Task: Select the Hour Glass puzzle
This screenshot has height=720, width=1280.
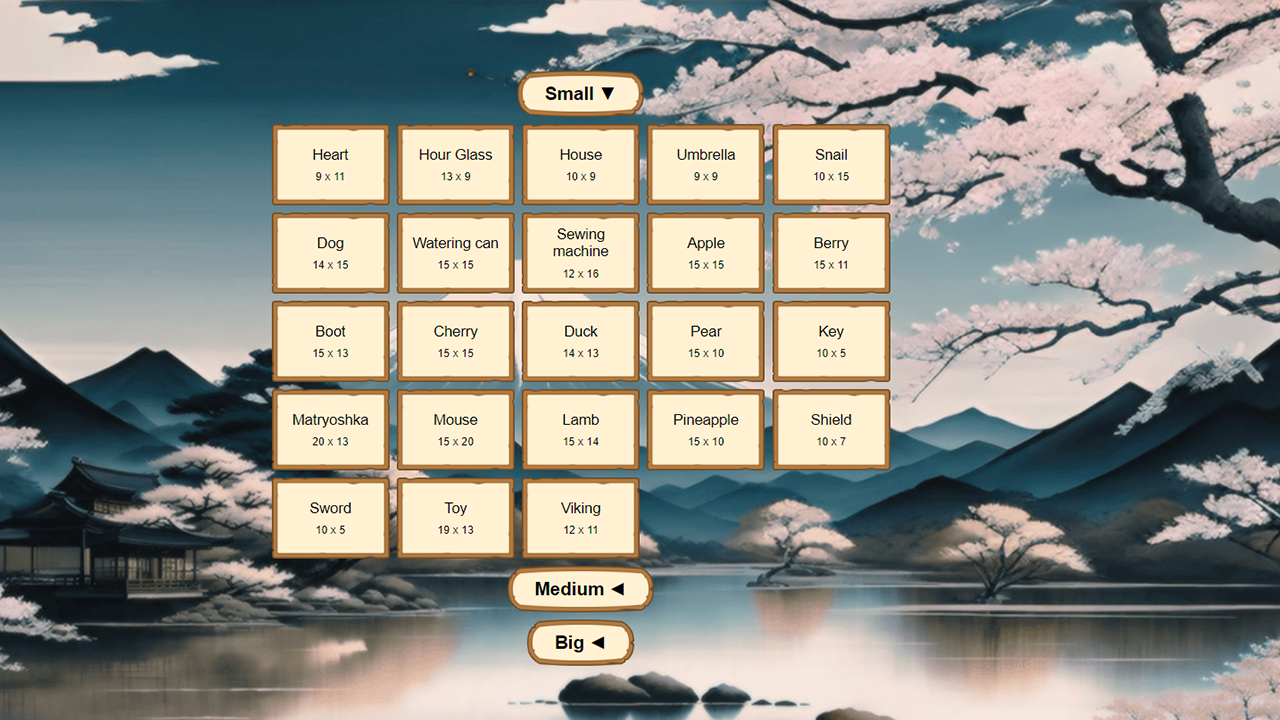Action: click(x=456, y=164)
